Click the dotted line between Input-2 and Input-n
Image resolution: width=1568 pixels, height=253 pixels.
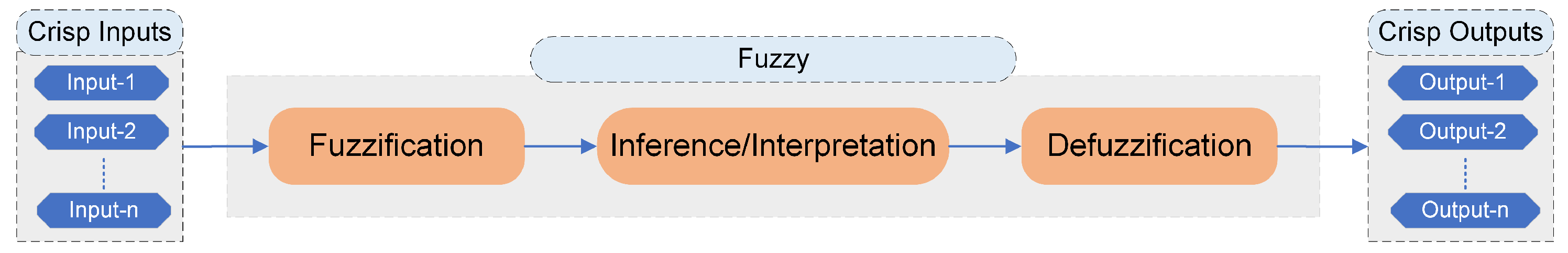104,174
